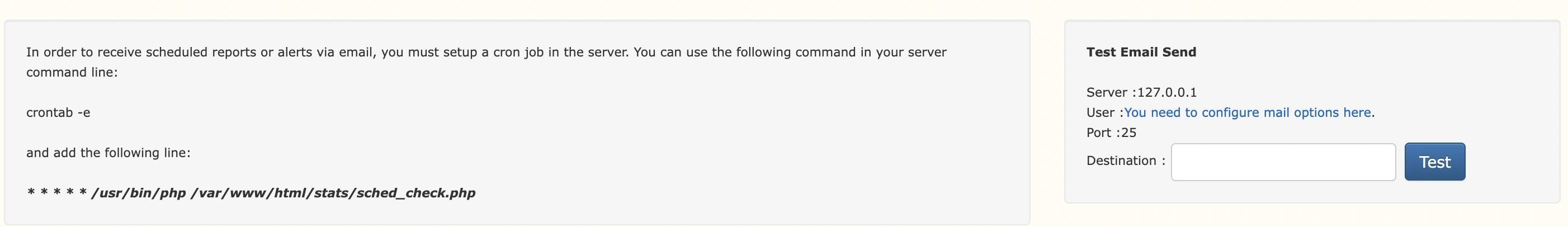Viewport: 1568px width, 227px height.
Task: Click the 127.0.0.1 server address
Action: point(1167,92)
